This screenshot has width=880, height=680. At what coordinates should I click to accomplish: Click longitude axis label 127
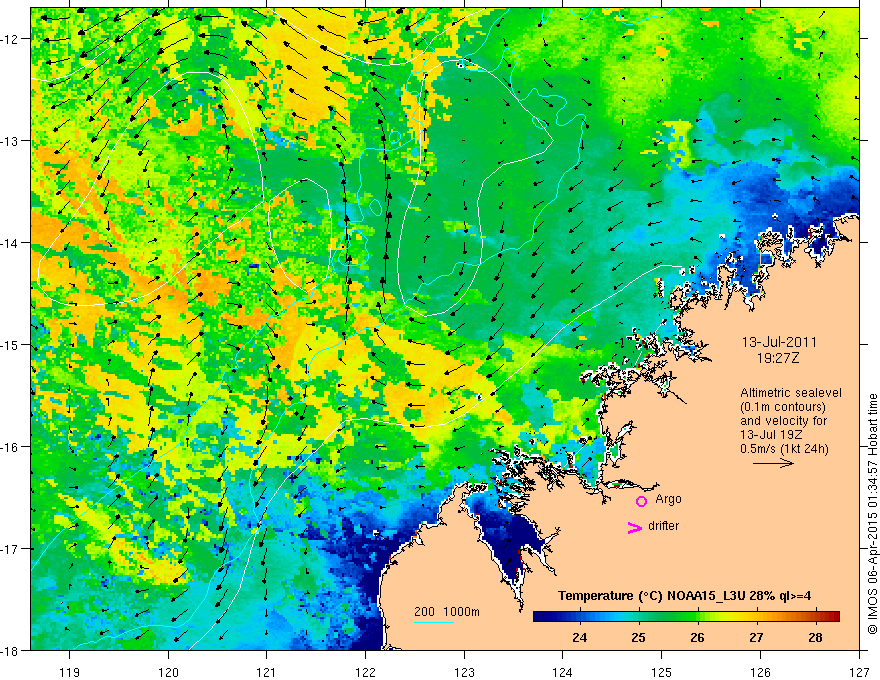click(x=859, y=673)
